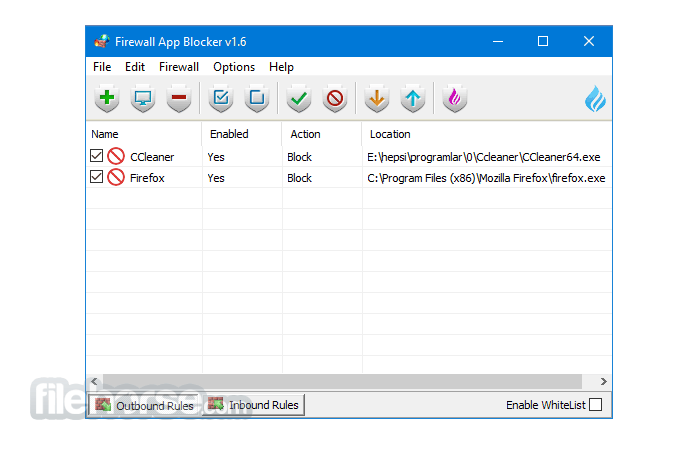
Task: Click the empty-box Disable toolbar icon
Action: tap(257, 98)
